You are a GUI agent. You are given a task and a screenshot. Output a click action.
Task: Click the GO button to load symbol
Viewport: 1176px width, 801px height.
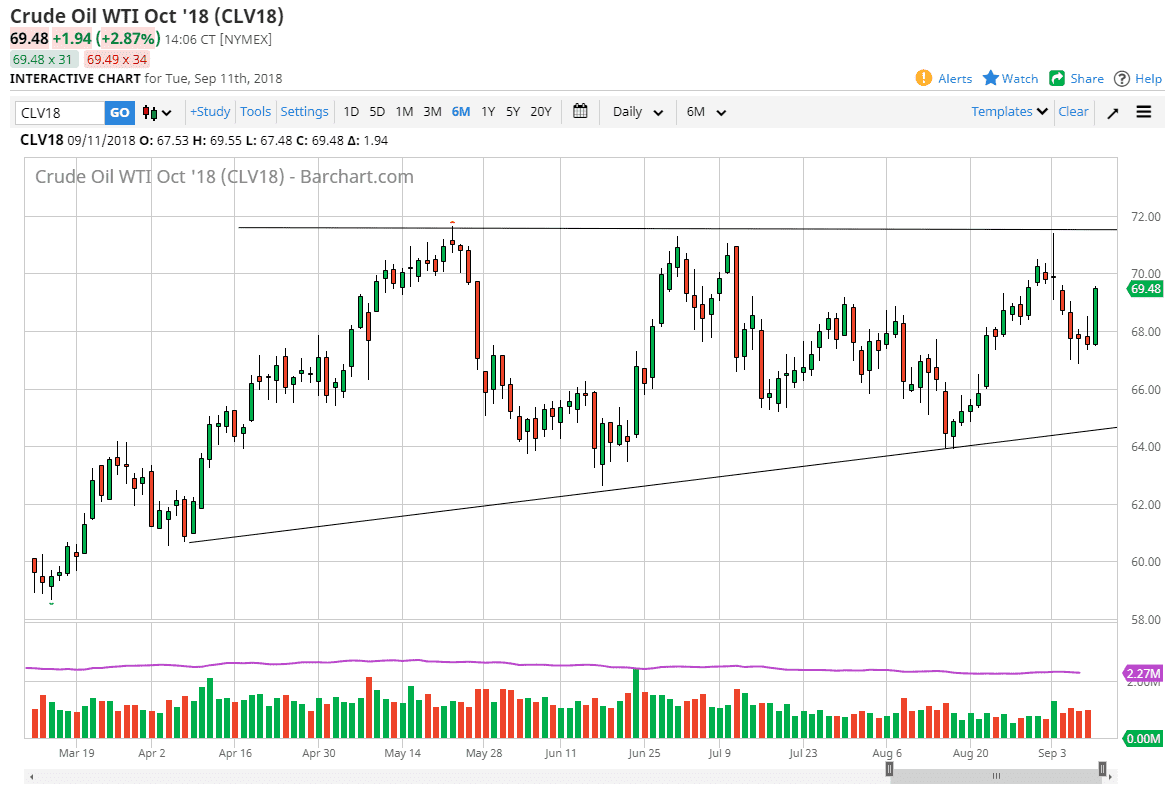click(x=119, y=112)
